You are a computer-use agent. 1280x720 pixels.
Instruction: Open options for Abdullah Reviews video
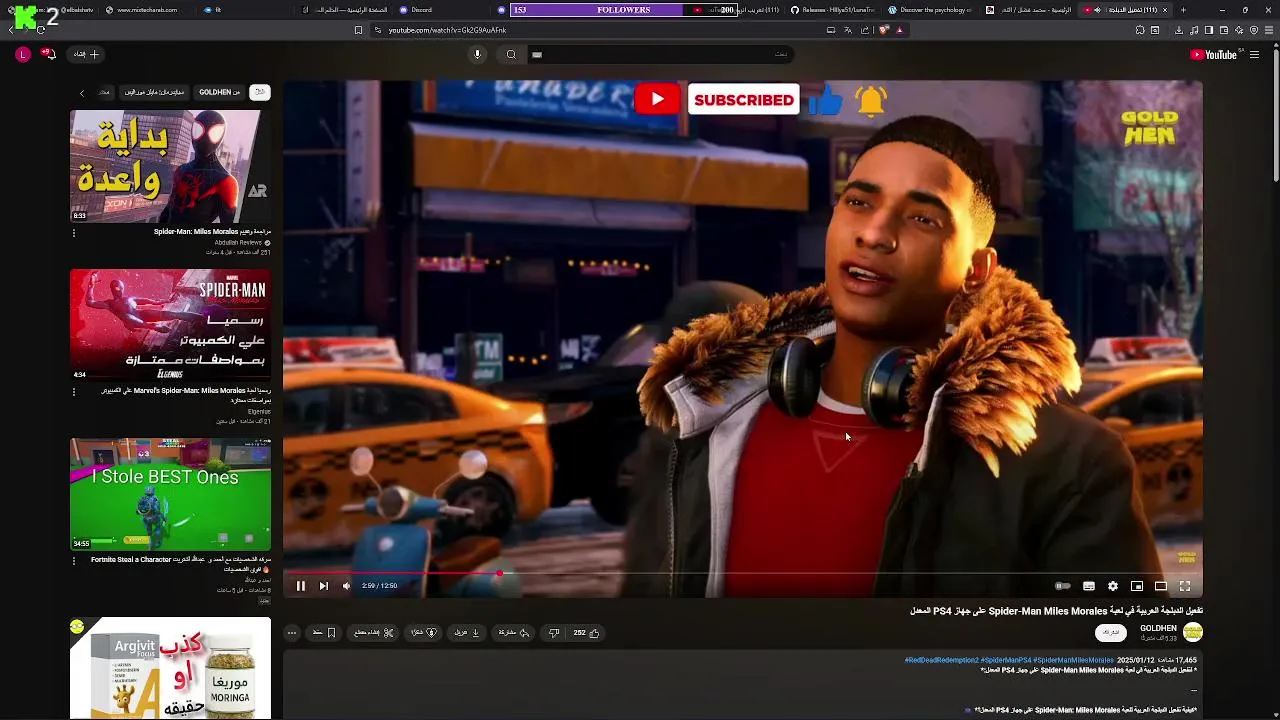point(73,233)
